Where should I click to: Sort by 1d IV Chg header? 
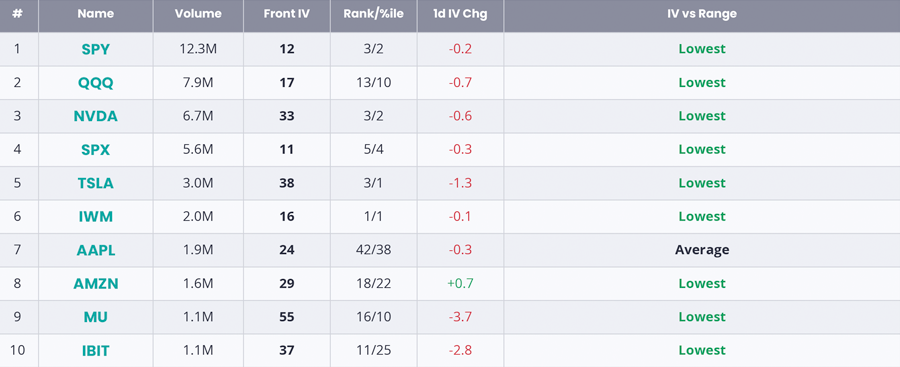(460, 14)
